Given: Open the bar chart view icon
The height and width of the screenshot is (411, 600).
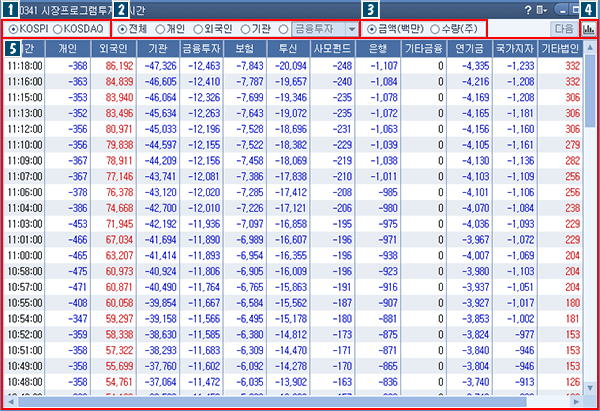Looking at the screenshot, I should 589,29.
